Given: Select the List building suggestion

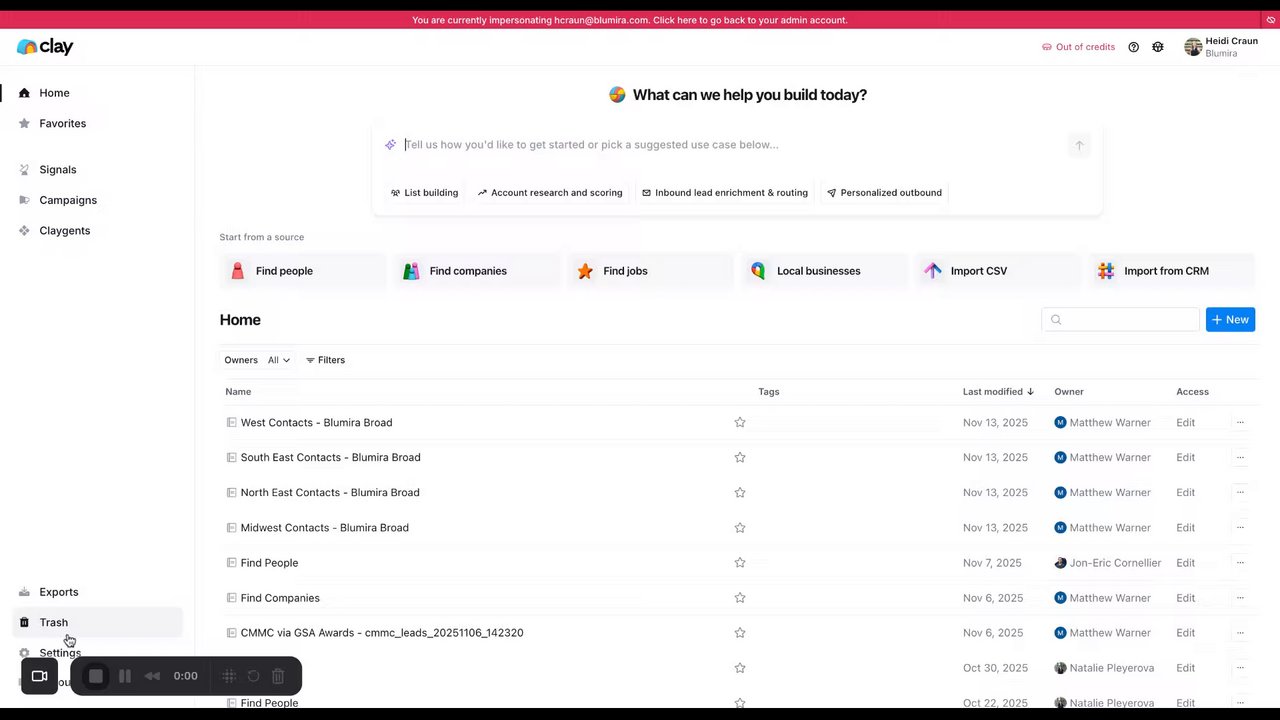Looking at the screenshot, I should point(424,193).
